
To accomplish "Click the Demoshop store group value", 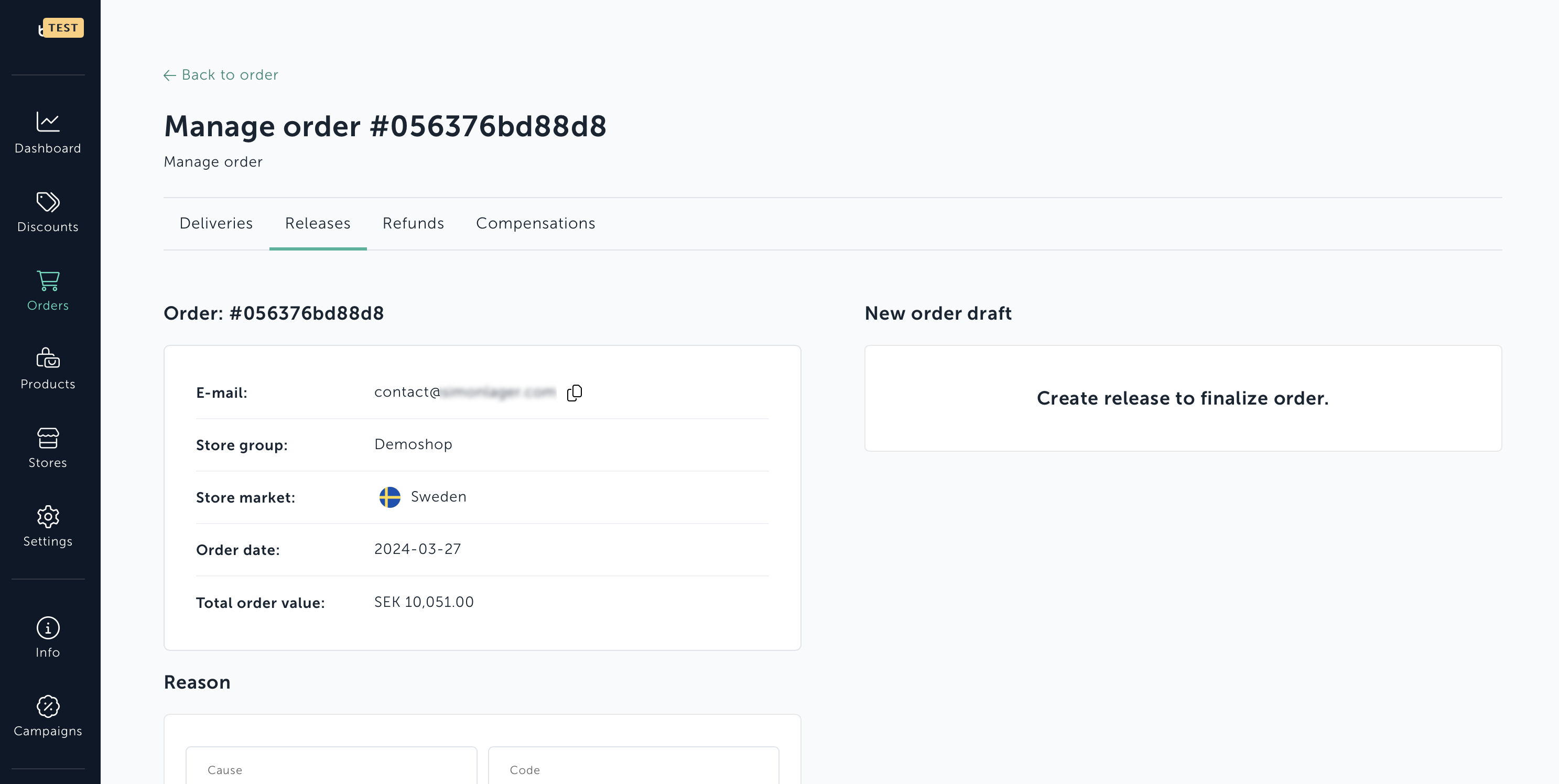I will (x=414, y=444).
